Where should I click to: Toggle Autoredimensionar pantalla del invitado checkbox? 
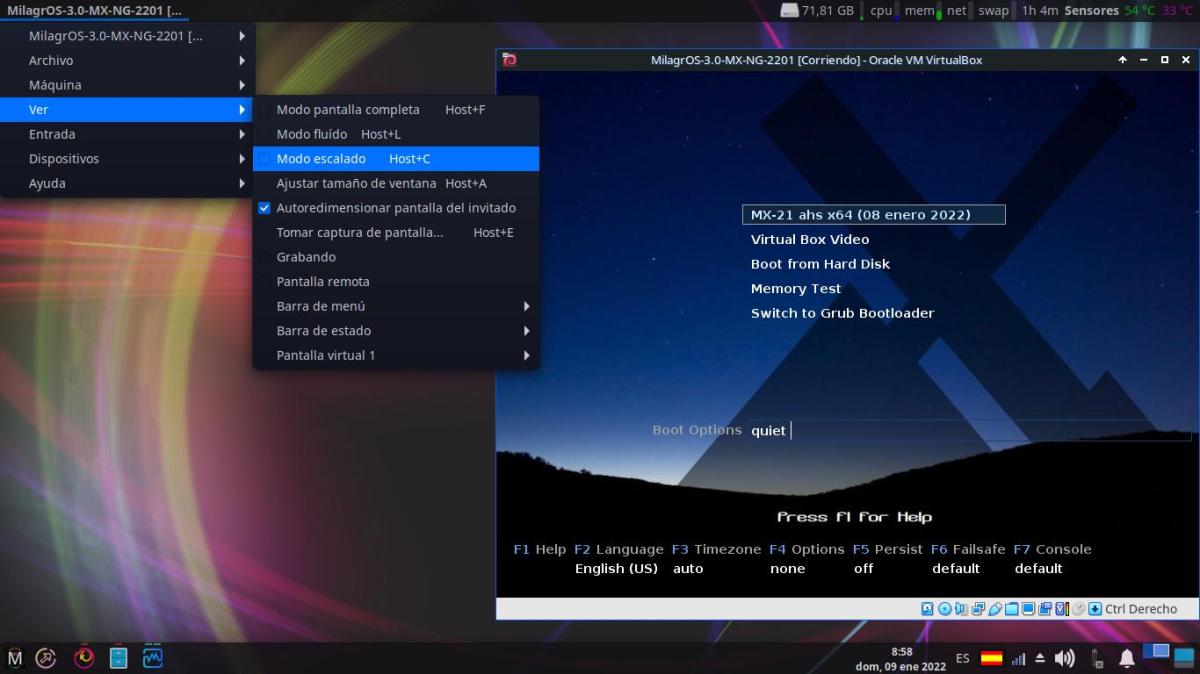(x=265, y=208)
